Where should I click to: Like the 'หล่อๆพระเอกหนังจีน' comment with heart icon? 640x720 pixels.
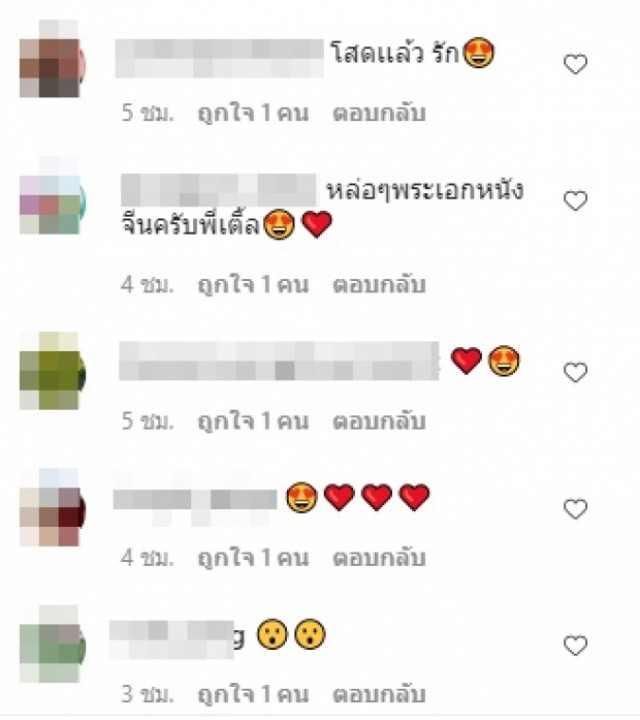pyautogui.click(x=575, y=201)
